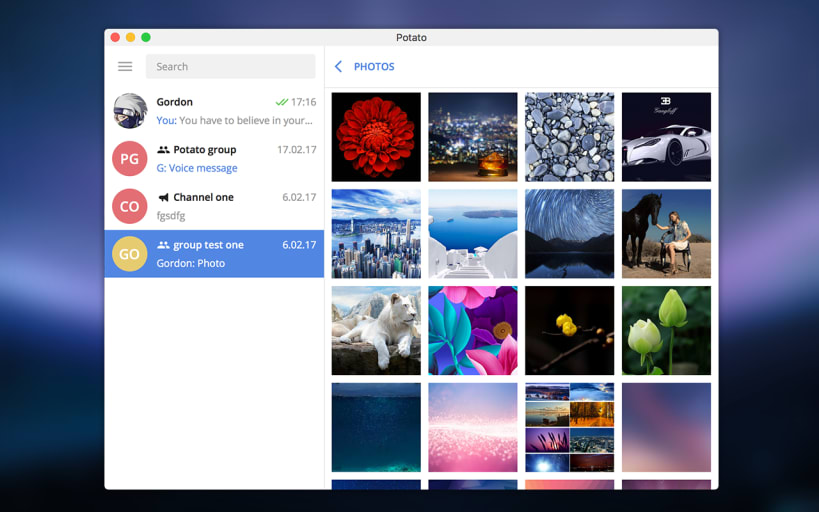The height and width of the screenshot is (512, 819).
Task: Select the group test one chat
Action: point(214,254)
